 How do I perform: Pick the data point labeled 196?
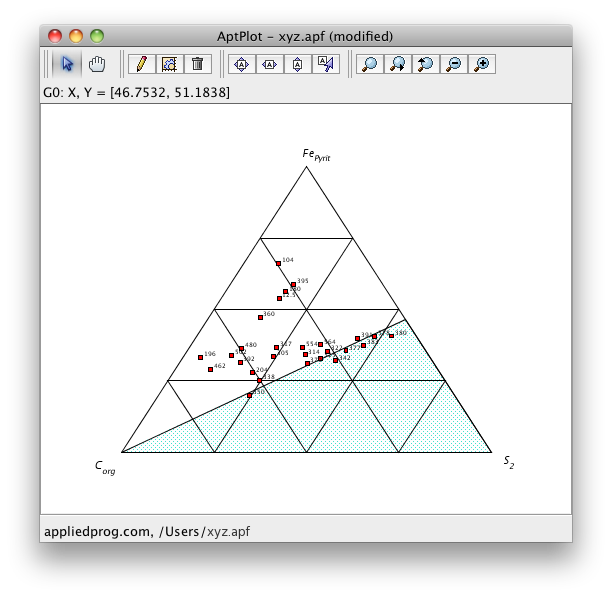click(x=200, y=357)
